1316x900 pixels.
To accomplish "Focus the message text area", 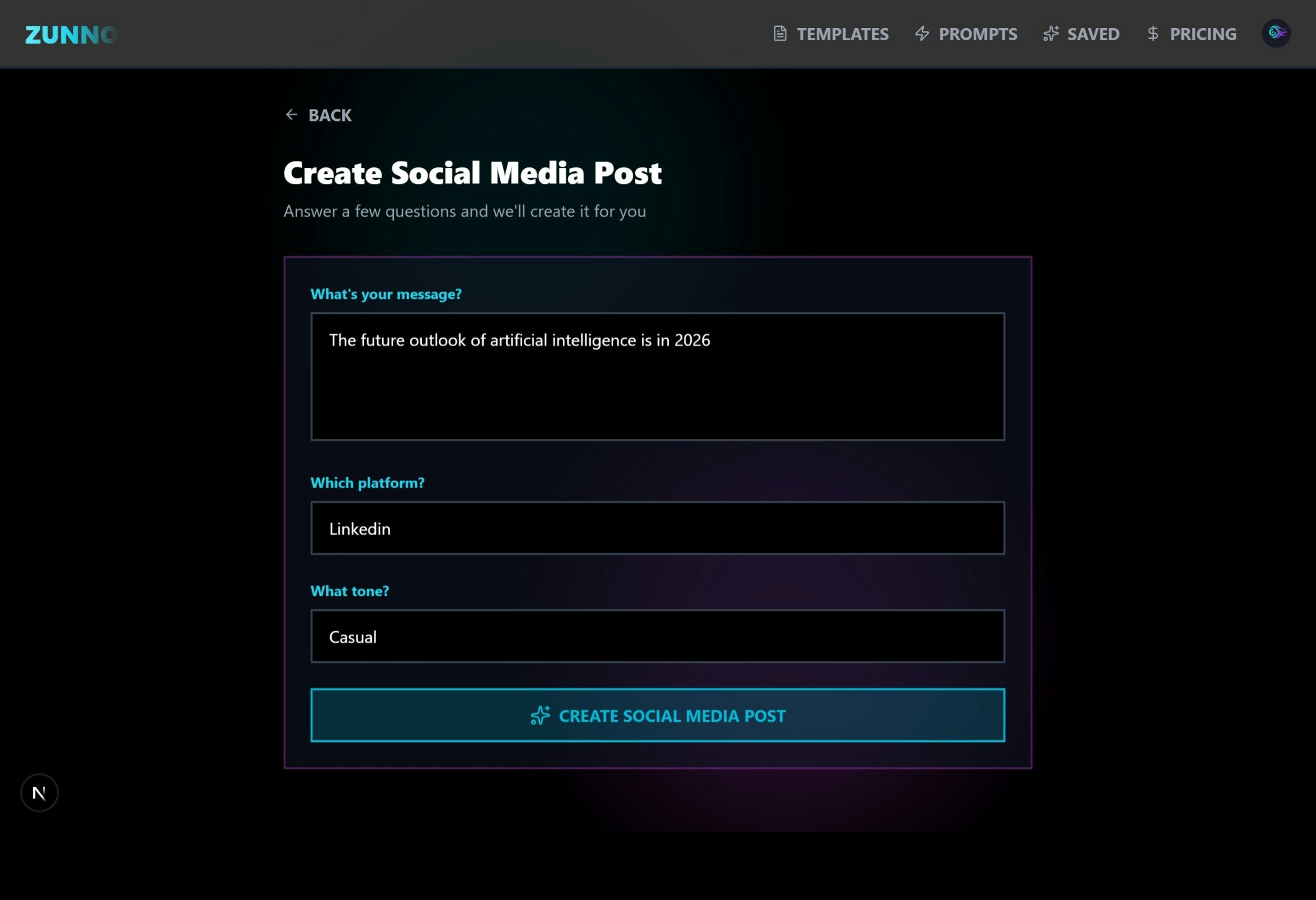I will pyautogui.click(x=657, y=376).
